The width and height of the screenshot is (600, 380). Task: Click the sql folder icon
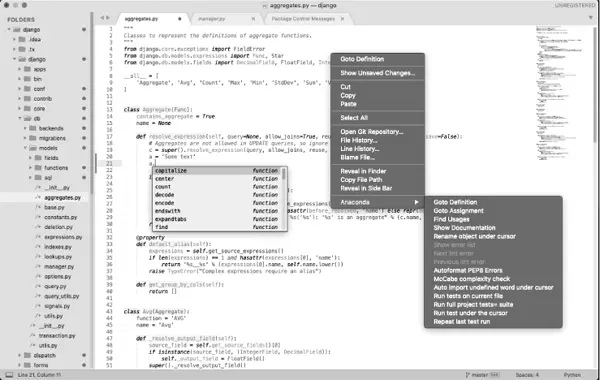point(38,178)
